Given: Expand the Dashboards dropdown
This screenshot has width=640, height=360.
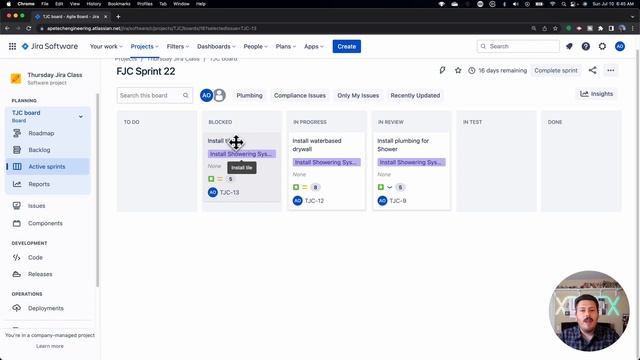Looking at the screenshot, I should (216, 47).
